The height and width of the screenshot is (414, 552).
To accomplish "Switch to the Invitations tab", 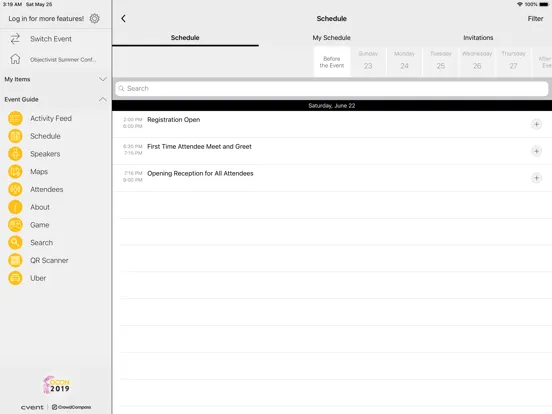I will (478, 38).
